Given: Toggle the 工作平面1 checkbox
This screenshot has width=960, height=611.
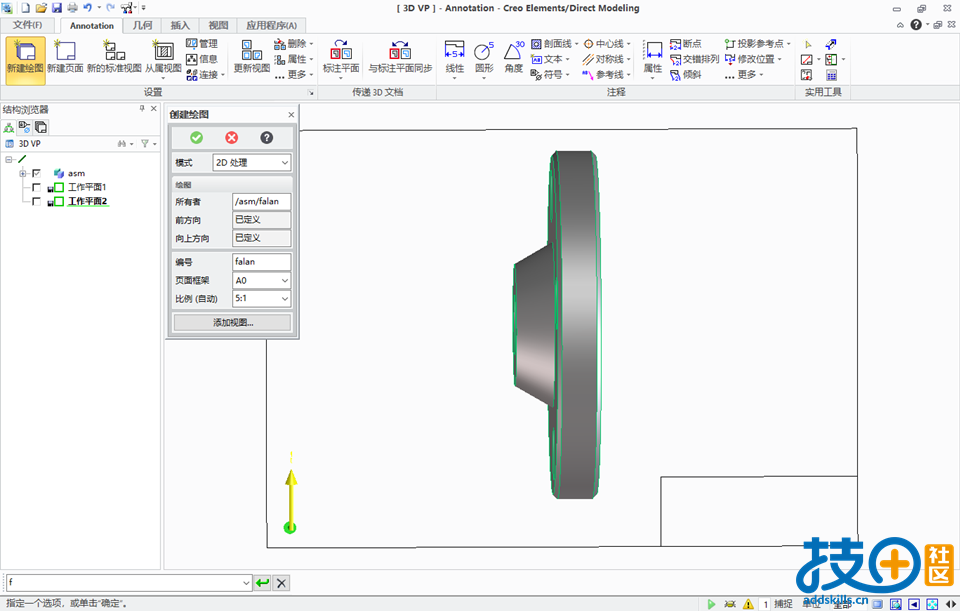Looking at the screenshot, I should [37, 187].
